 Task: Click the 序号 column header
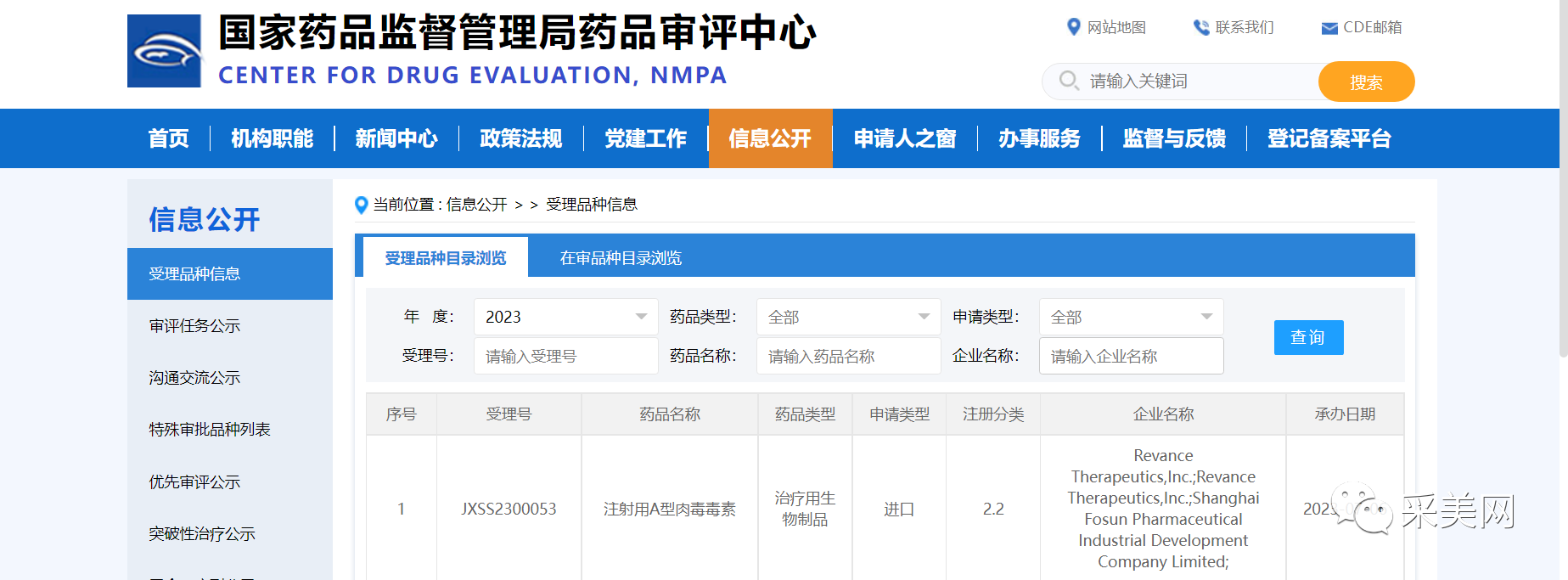point(402,414)
